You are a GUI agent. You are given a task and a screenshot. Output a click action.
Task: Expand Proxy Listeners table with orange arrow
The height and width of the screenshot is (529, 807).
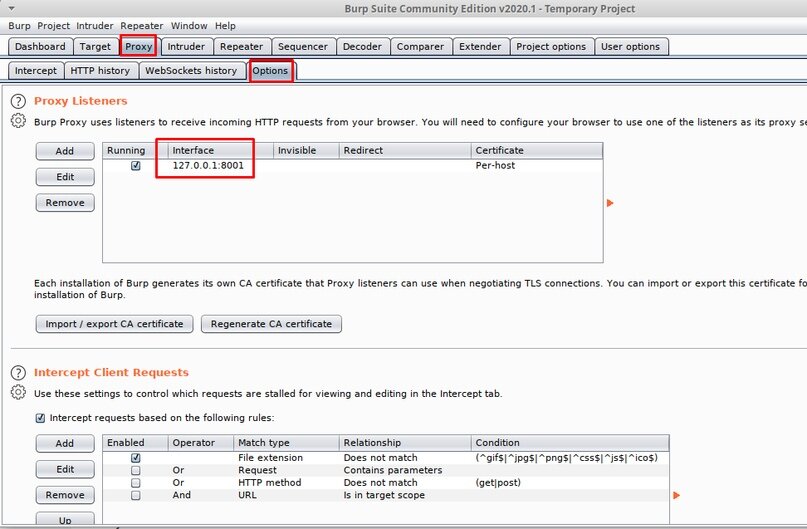pos(610,203)
